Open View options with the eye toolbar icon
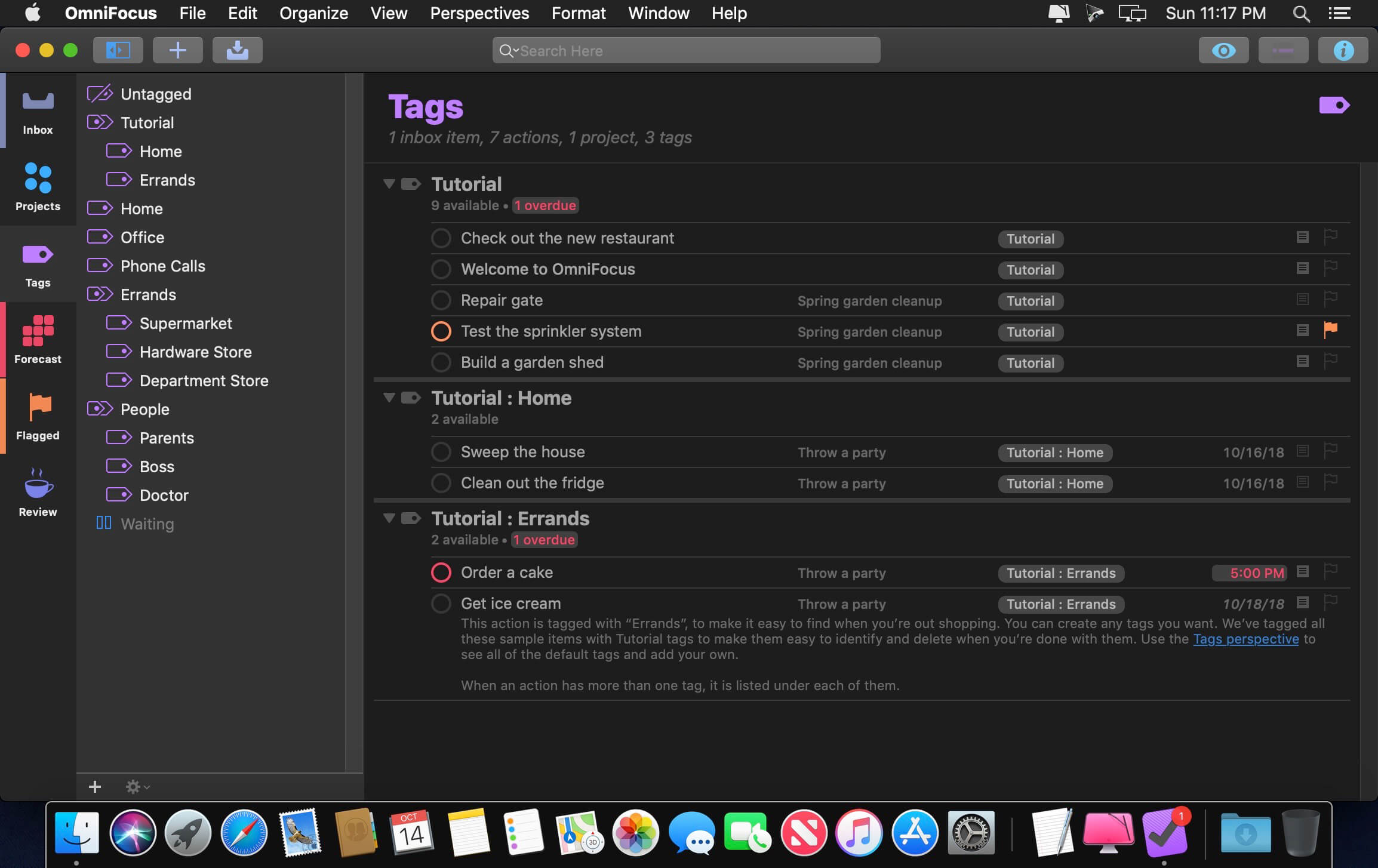Screen dimensions: 1378x868 coord(1223,50)
